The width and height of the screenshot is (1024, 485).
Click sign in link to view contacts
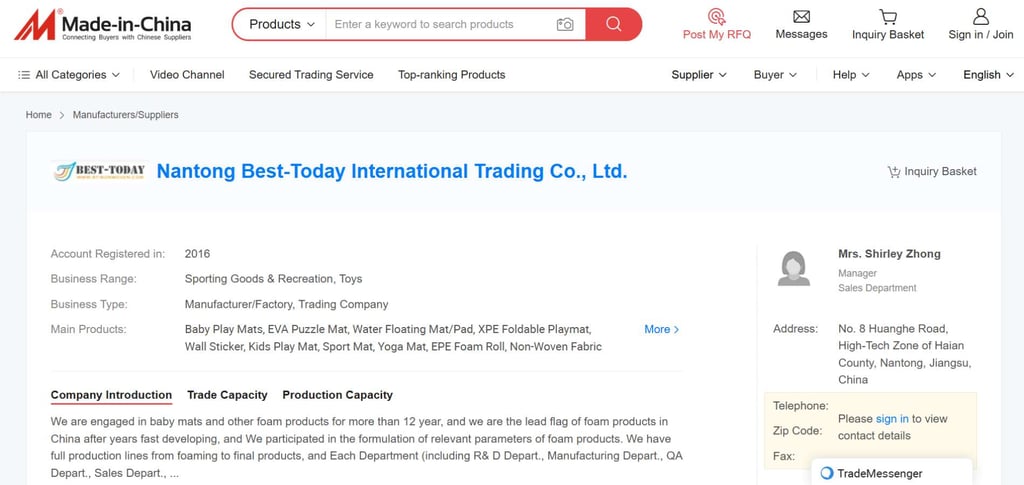pos(891,419)
